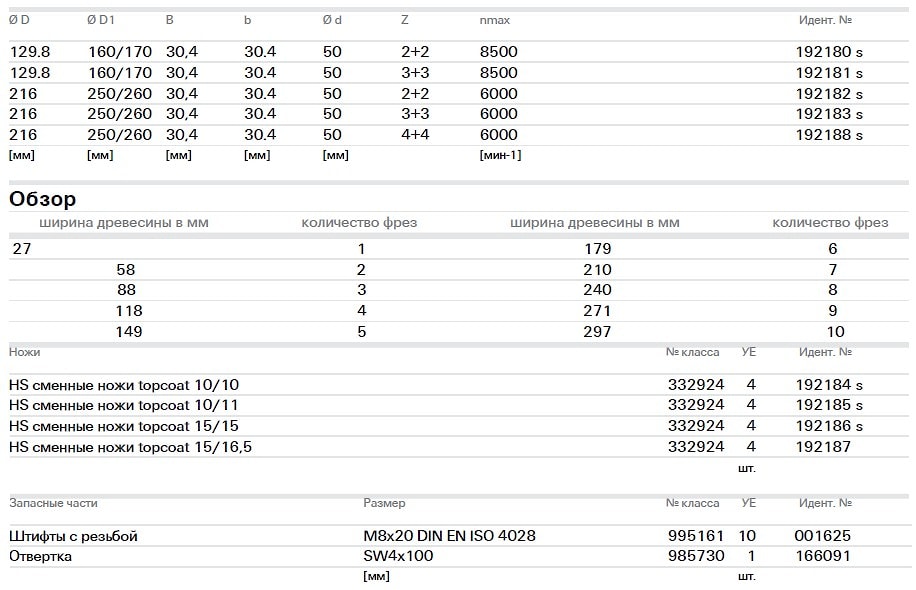This screenshot has width=916, height=590.
Task: Click the Ножи section label
Action: (x=25, y=352)
